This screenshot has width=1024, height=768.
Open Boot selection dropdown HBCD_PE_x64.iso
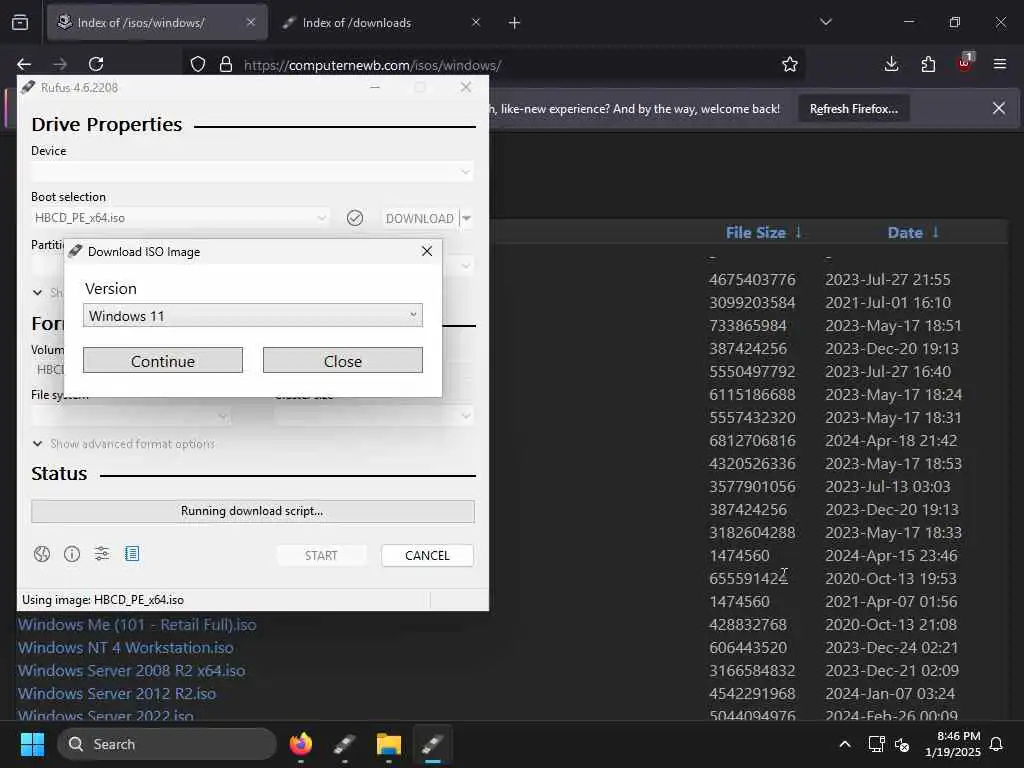click(181, 218)
